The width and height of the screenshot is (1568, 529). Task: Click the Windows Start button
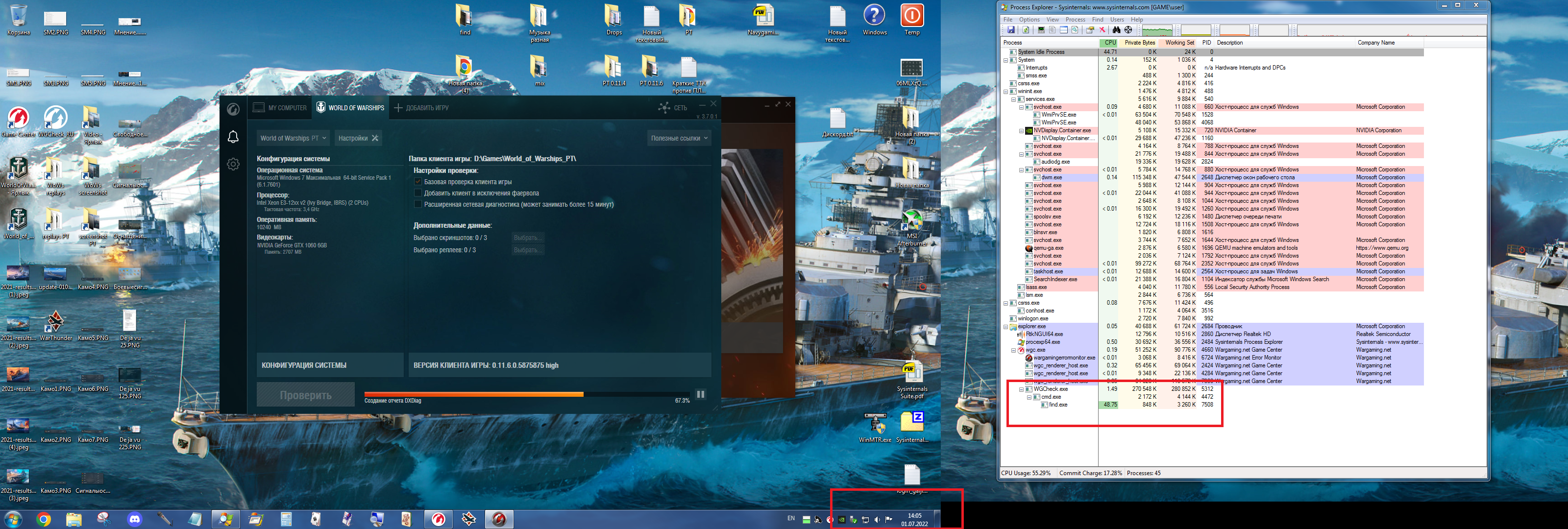point(13,519)
